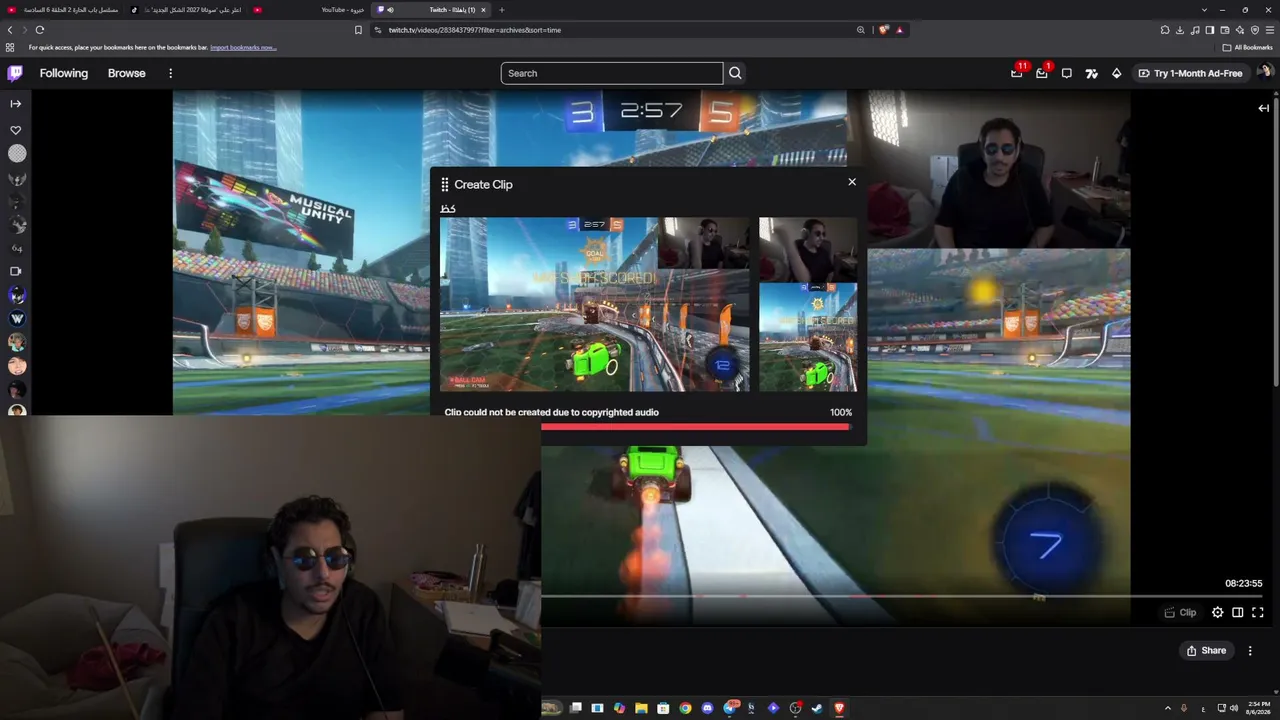Open the user avatar menu
The width and height of the screenshot is (1280, 720).
(x=1264, y=73)
